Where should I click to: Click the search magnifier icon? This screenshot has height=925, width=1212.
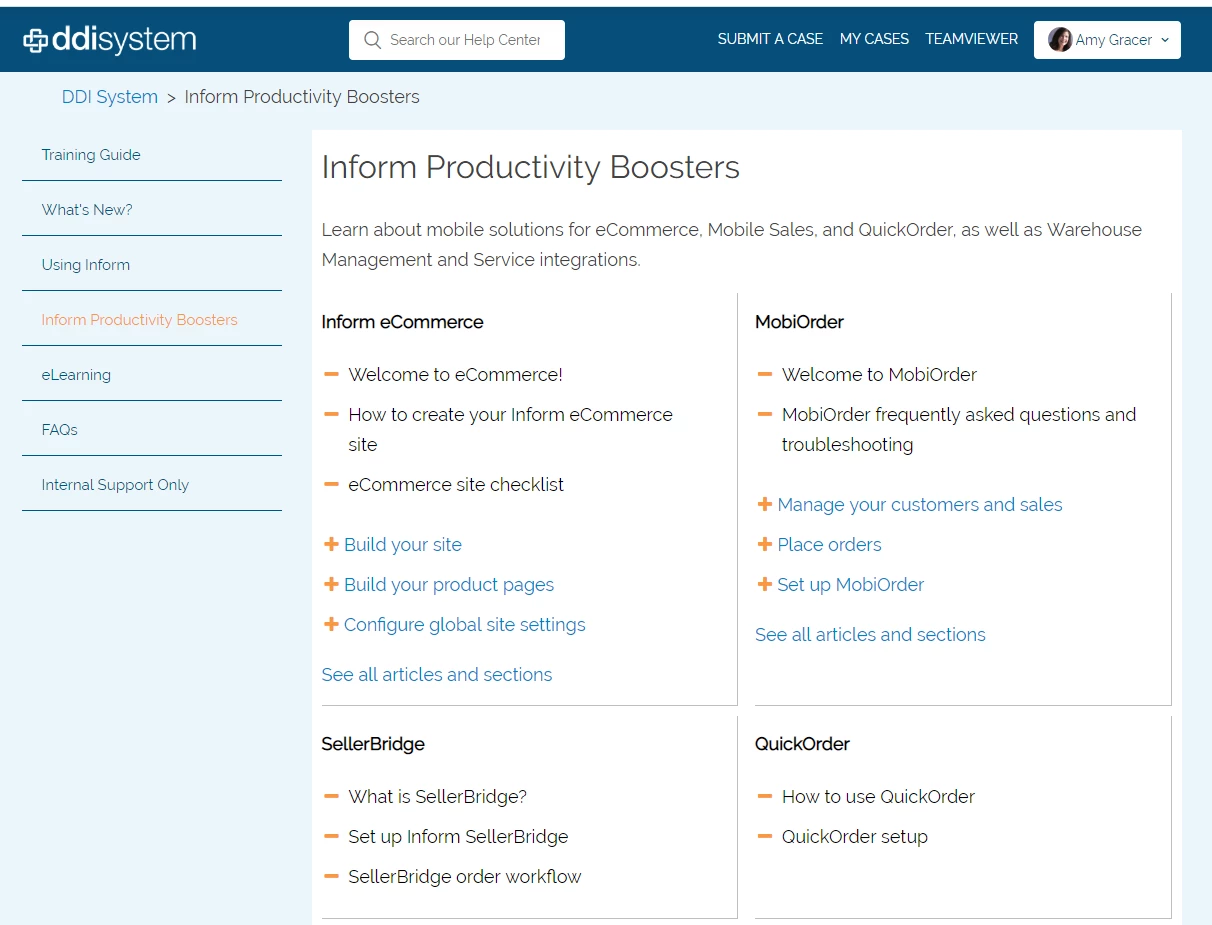pyautogui.click(x=373, y=40)
